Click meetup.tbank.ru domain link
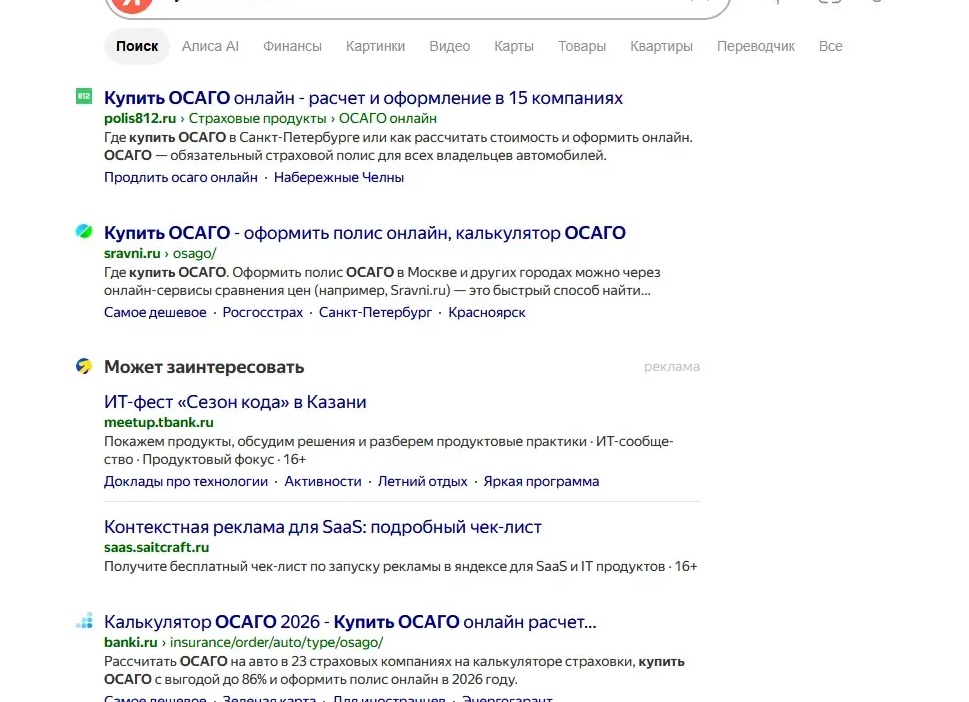 point(159,423)
